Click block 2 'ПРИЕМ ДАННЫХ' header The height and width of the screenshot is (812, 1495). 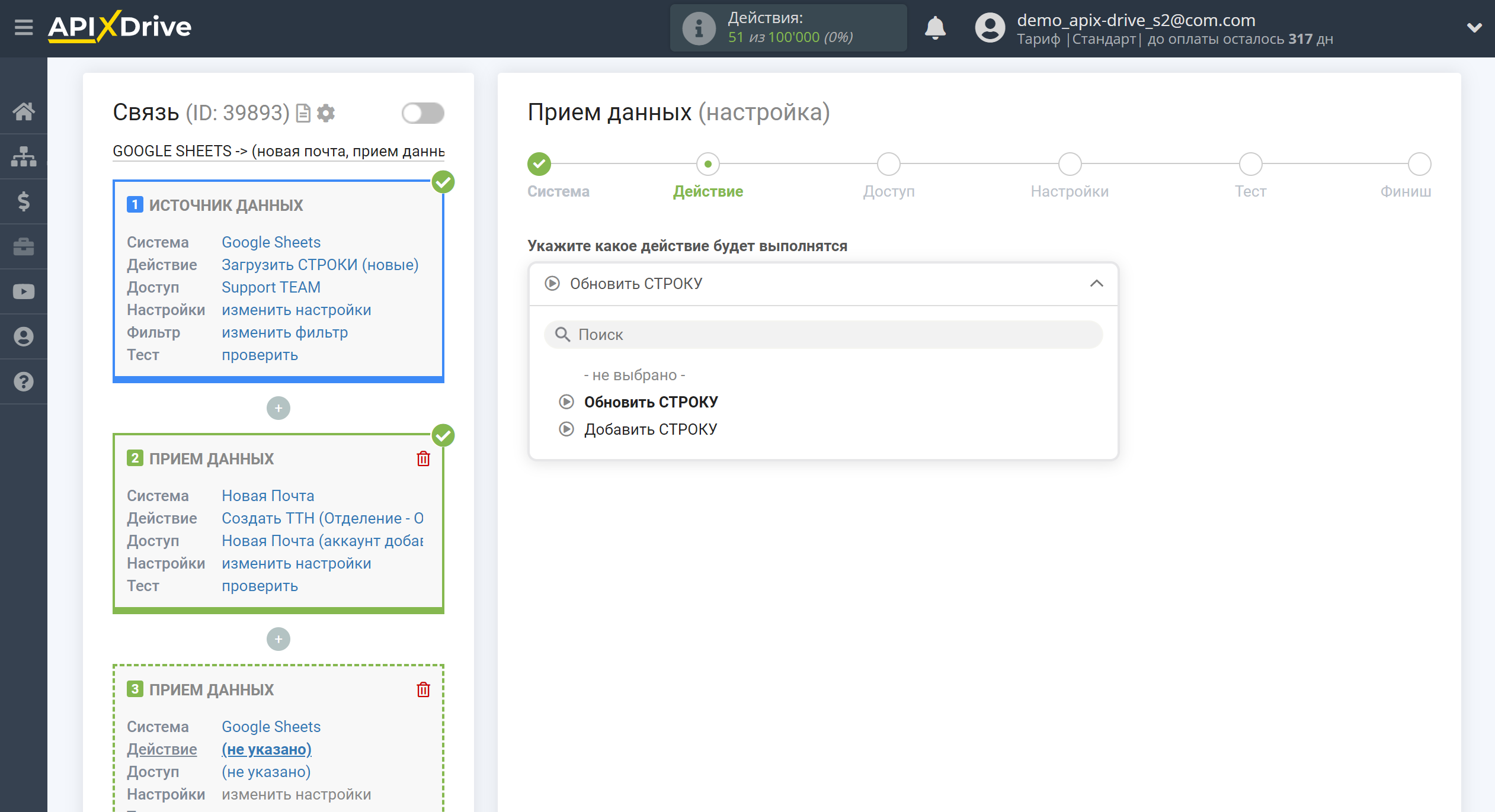click(211, 458)
